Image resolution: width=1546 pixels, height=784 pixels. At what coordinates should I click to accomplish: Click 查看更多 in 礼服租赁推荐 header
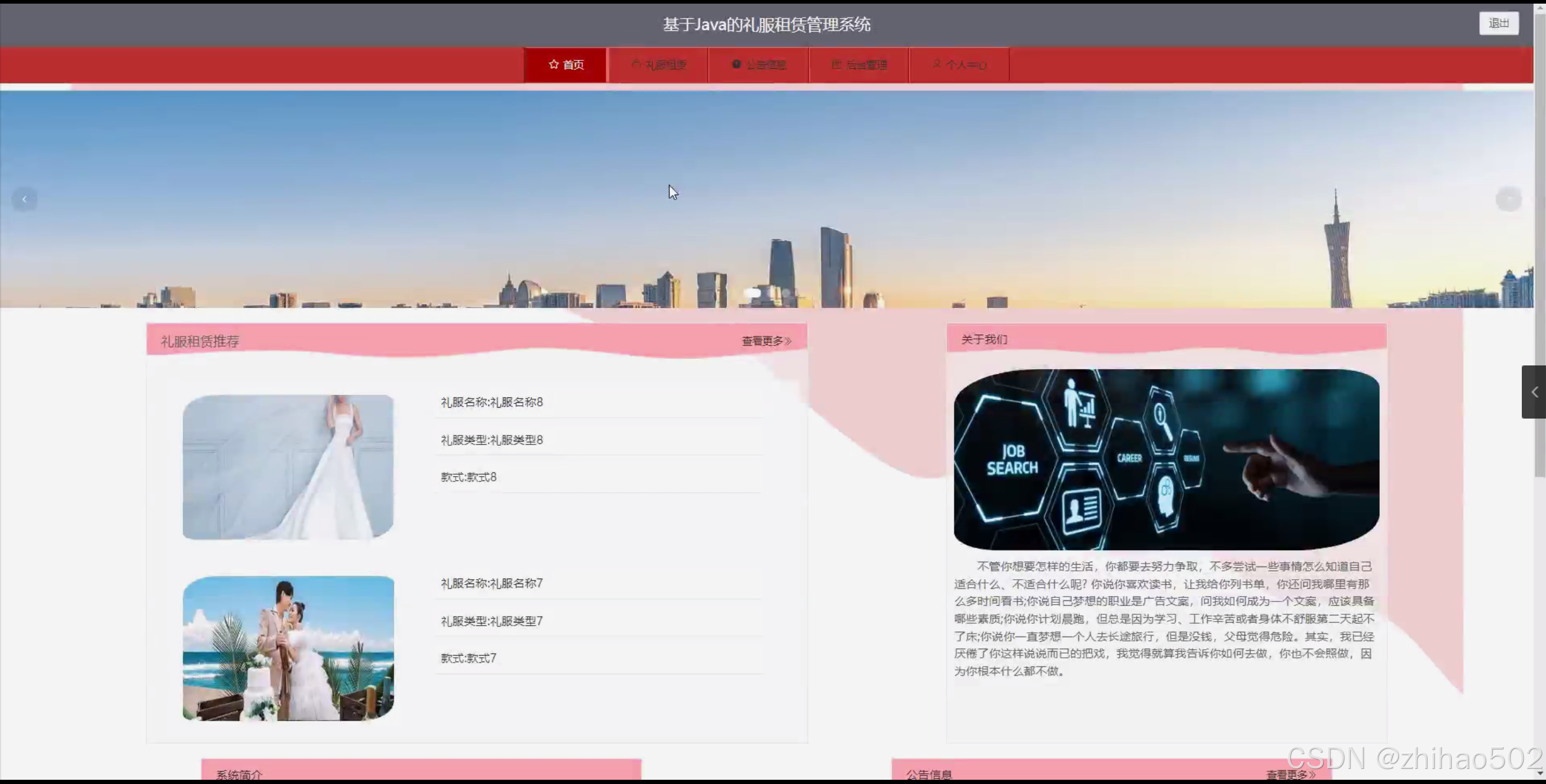click(762, 341)
